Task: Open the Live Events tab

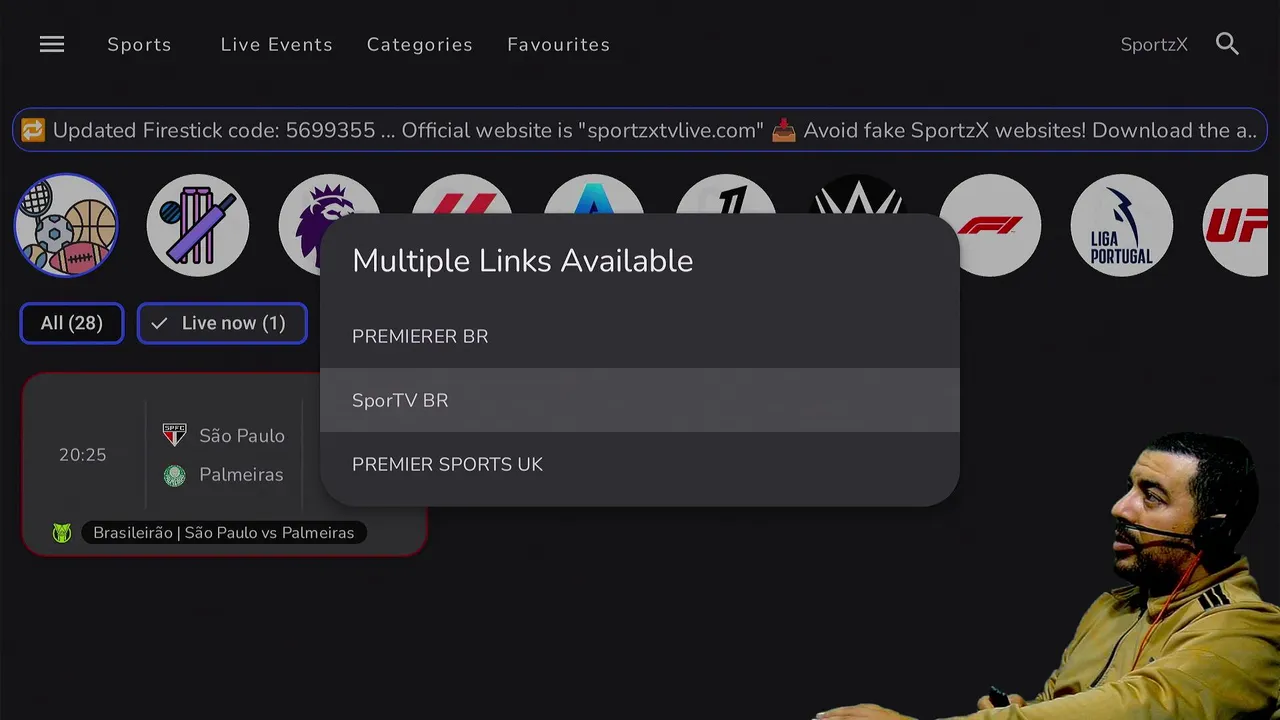Action: coord(276,45)
